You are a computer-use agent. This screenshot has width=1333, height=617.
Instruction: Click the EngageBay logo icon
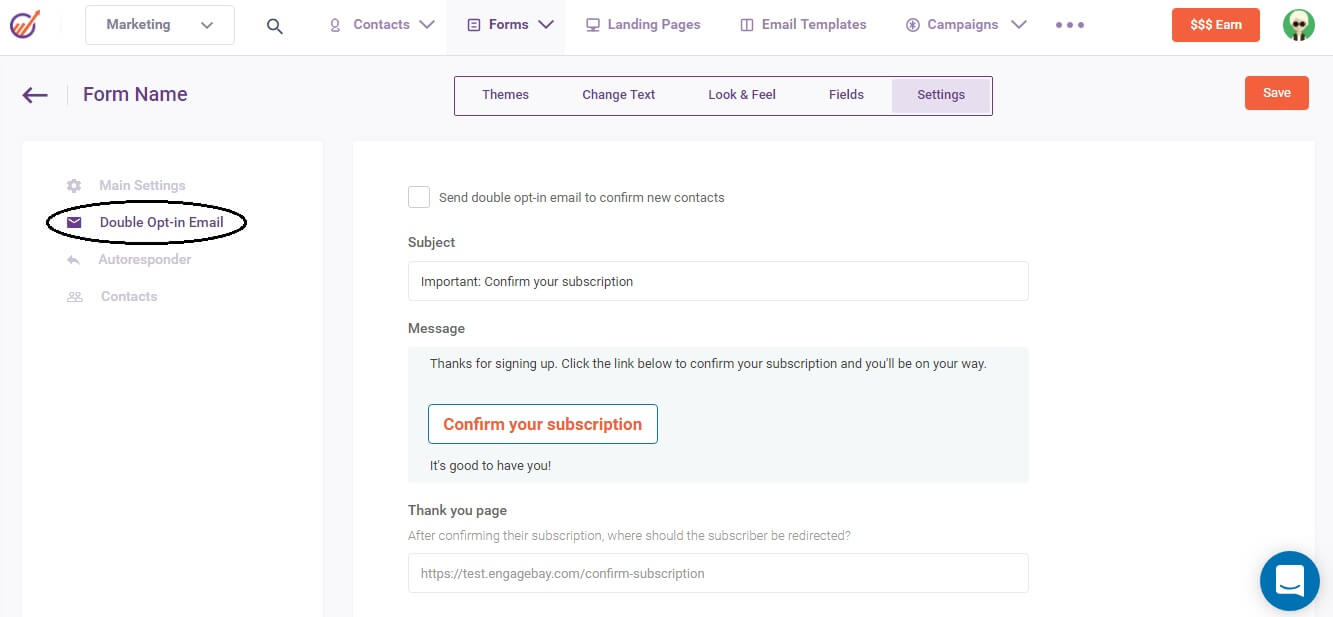(25, 24)
